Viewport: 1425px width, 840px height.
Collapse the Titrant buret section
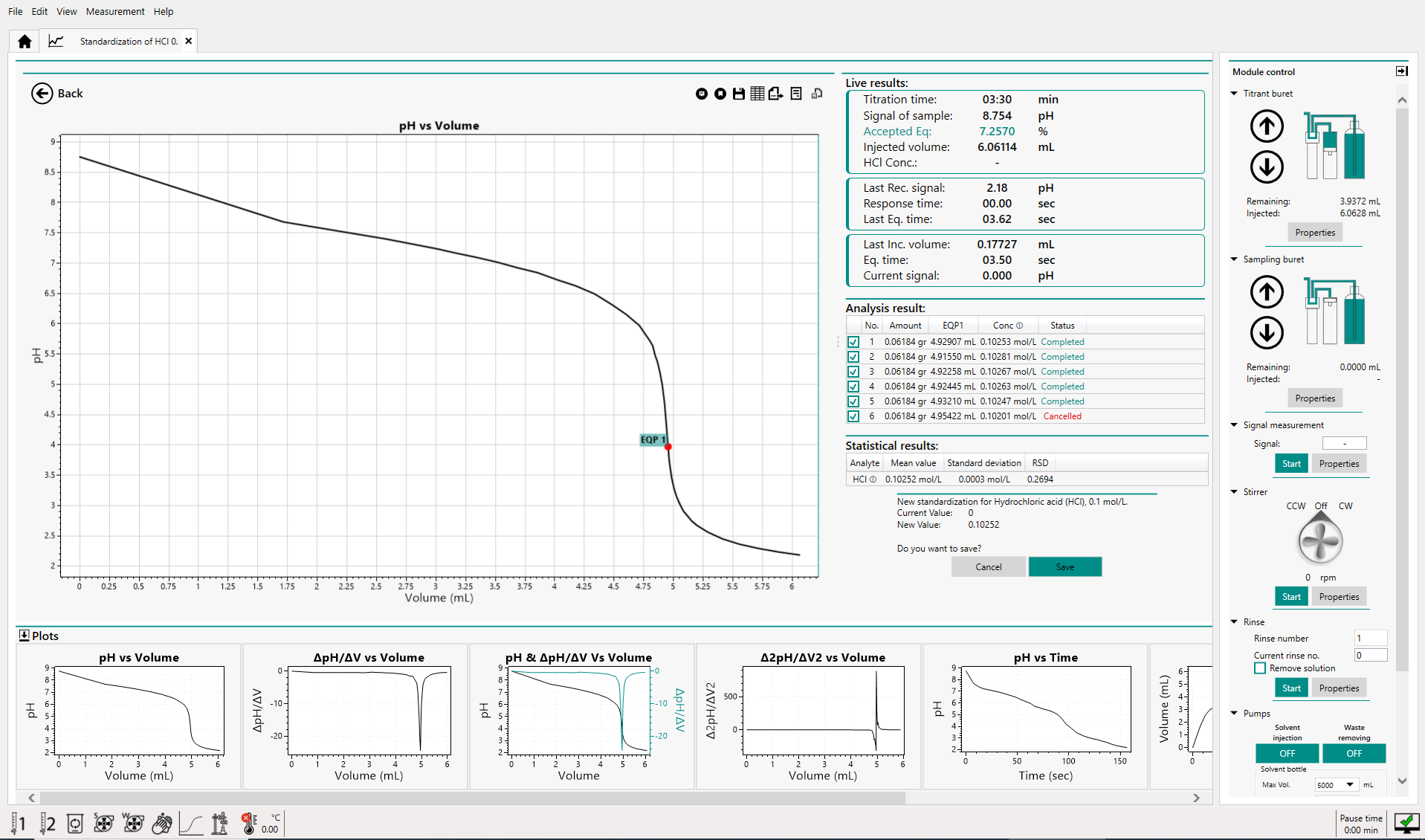click(x=1235, y=94)
